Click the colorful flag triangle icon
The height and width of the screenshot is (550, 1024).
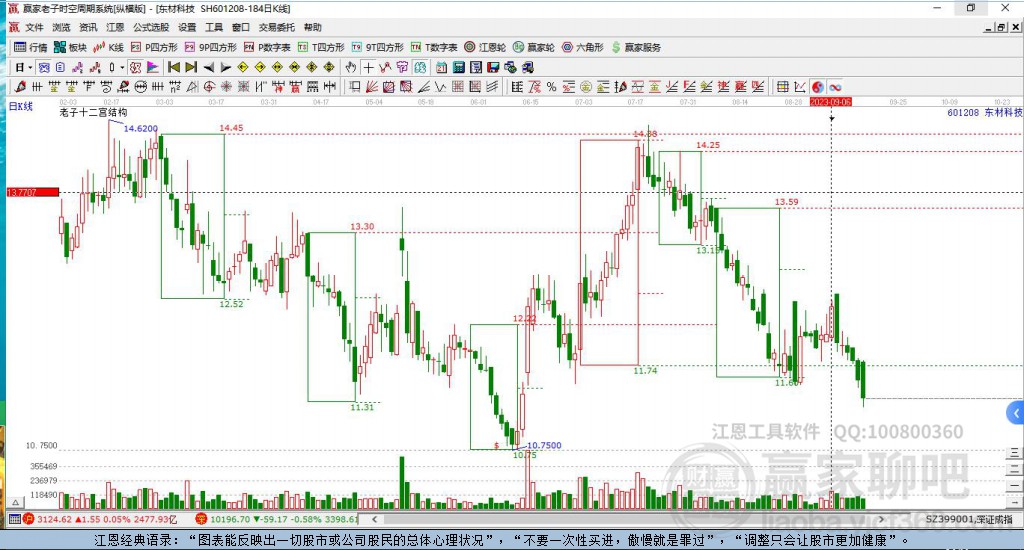[x=152, y=67]
